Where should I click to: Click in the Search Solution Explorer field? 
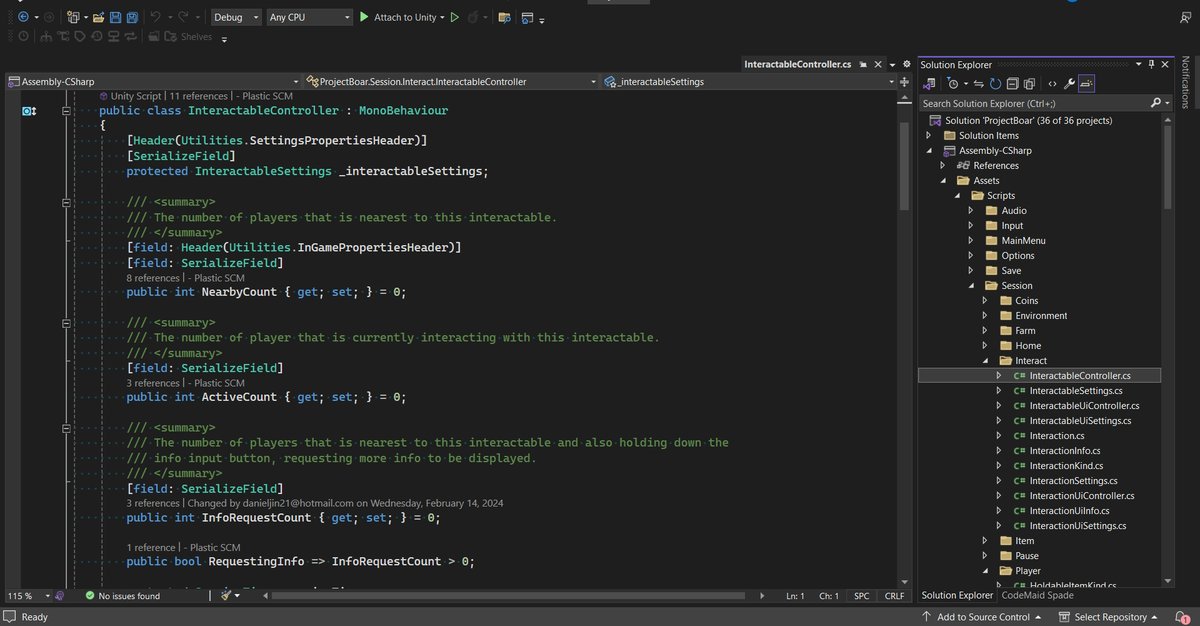pos(1035,103)
